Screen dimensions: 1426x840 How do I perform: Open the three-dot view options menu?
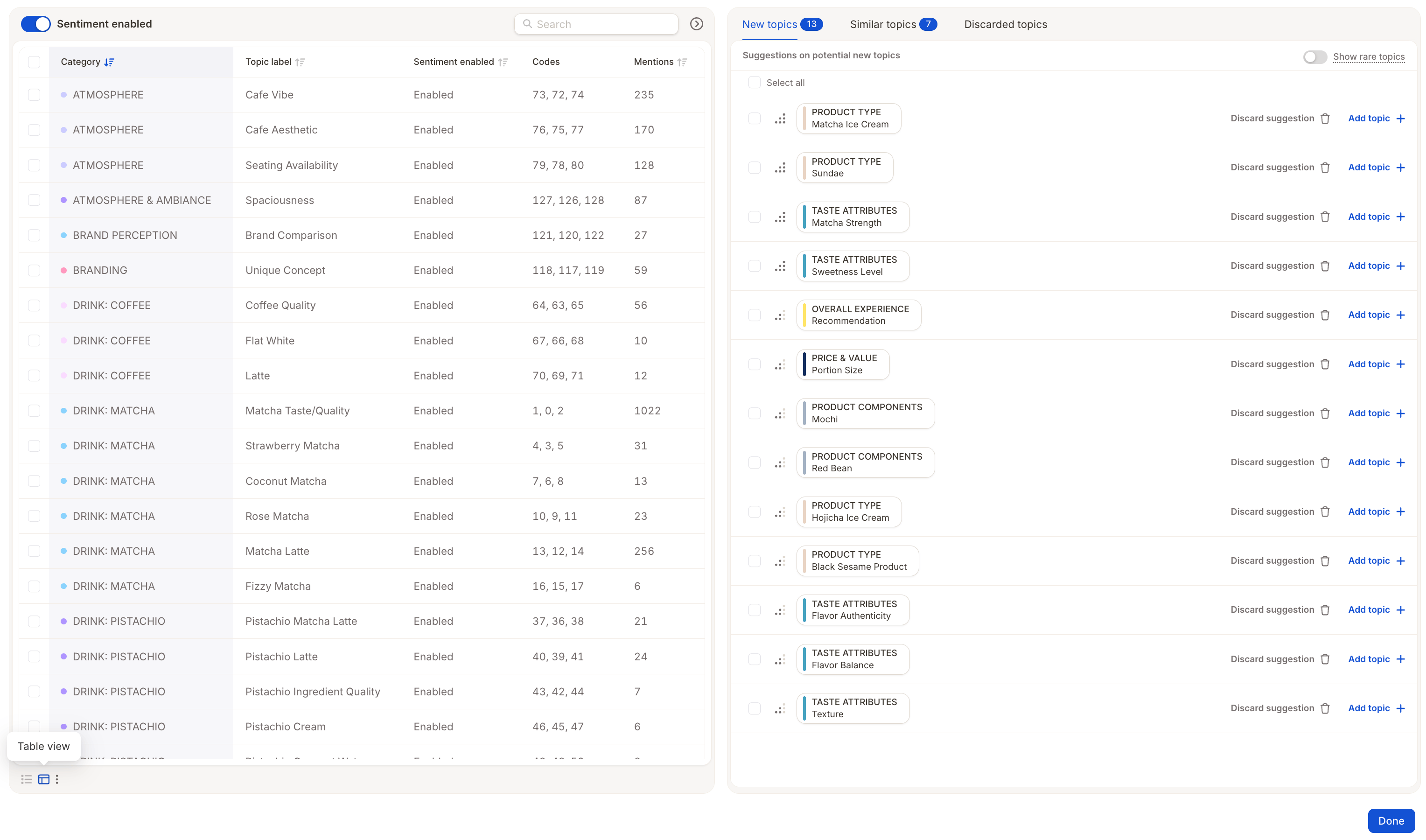[56, 779]
